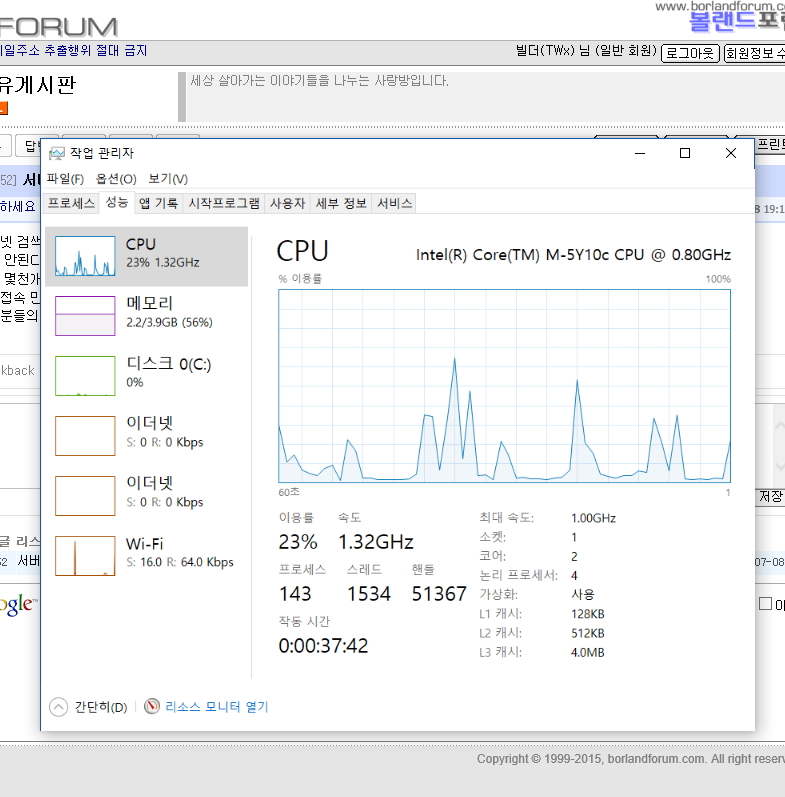Switch to the 사용자 tab
785x797 pixels.
pyautogui.click(x=287, y=203)
